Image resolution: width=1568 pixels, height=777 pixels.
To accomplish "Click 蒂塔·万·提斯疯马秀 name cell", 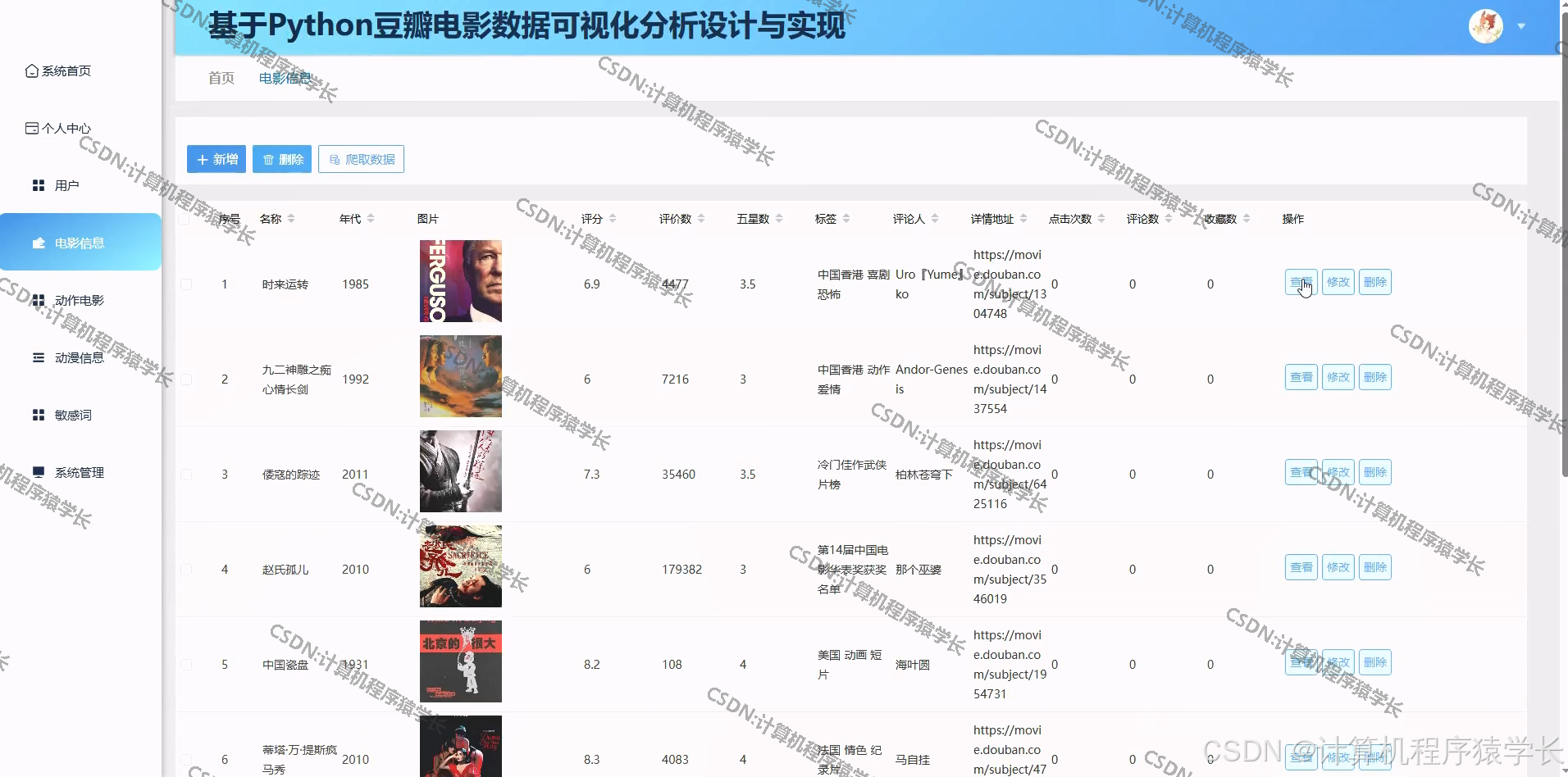I will pyautogui.click(x=299, y=760).
